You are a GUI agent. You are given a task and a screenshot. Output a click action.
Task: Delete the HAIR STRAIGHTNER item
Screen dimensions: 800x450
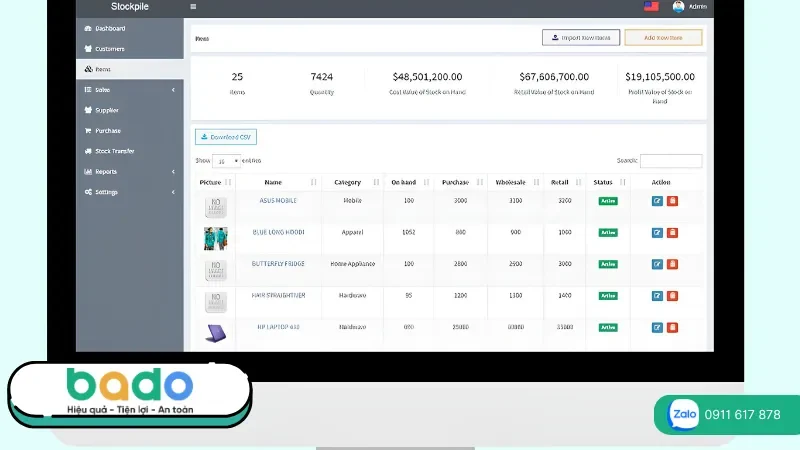pyautogui.click(x=672, y=296)
